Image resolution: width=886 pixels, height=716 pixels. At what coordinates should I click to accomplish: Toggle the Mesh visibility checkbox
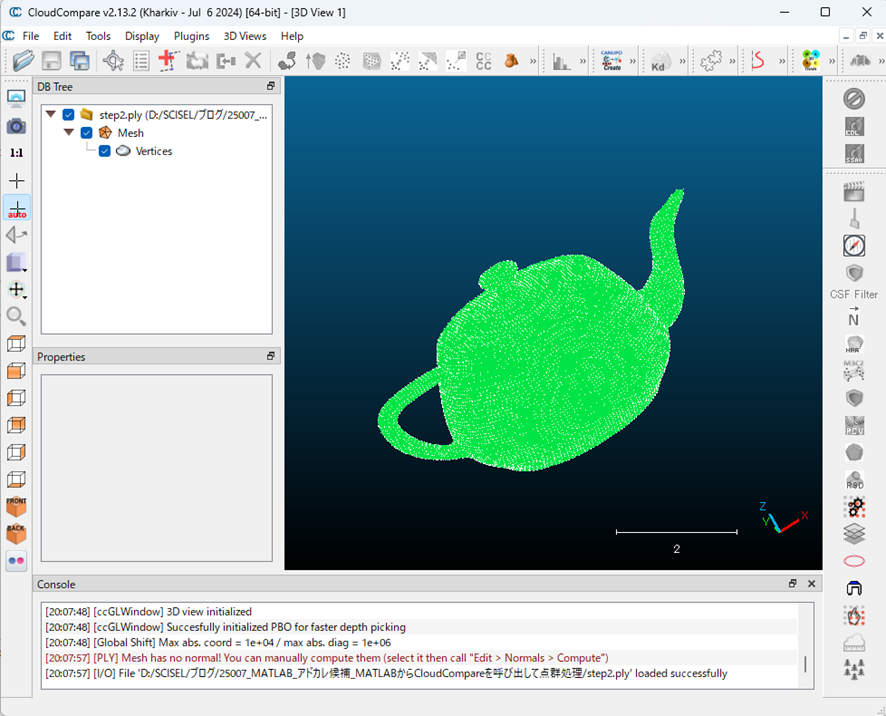86,133
